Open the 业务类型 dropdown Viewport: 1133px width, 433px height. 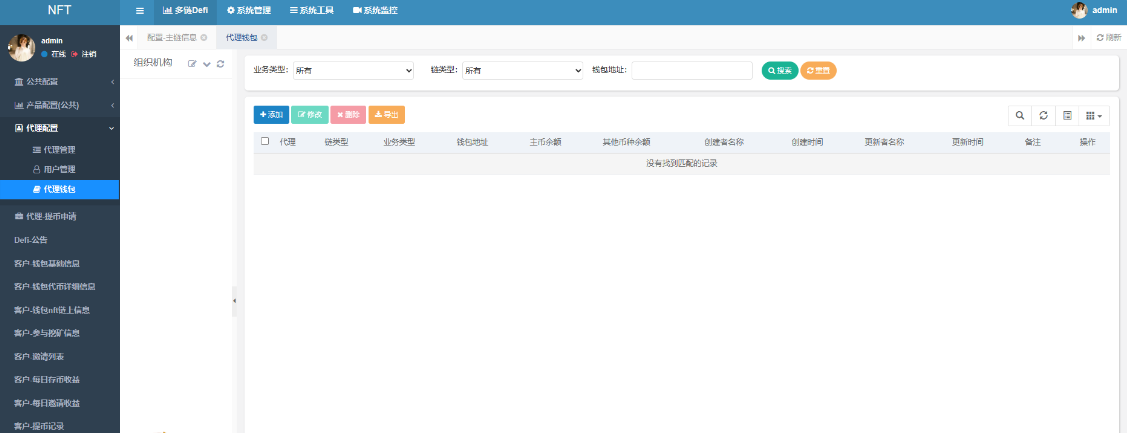[x=352, y=70]
